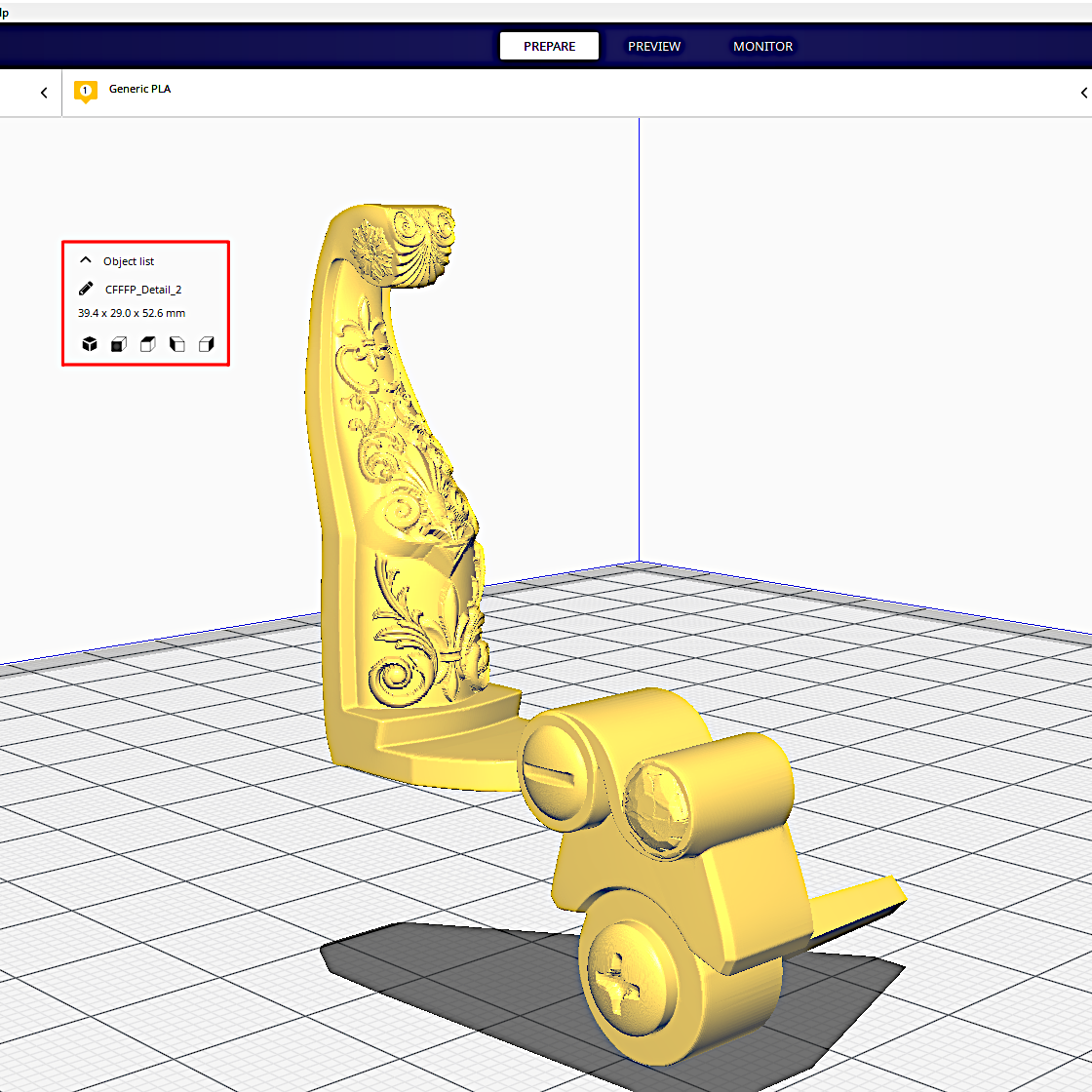Open print settings via right-edge chevron
1092x1092 pixels.
[x=1083, y=92]
